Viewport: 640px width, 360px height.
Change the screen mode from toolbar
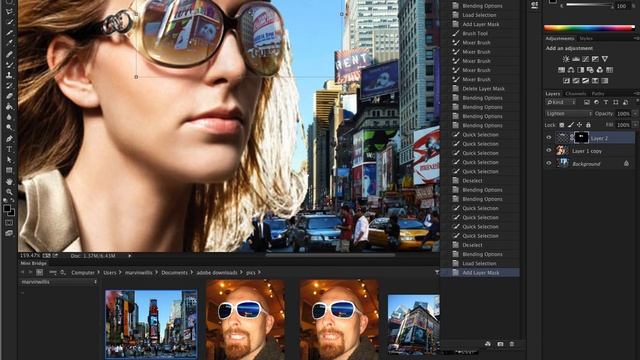click(x=9, y=233)
